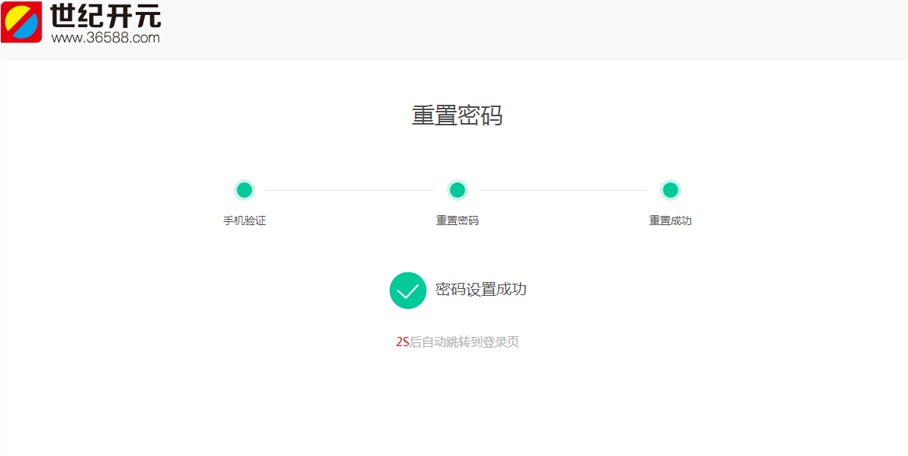Click the 世纪开元 brand name text
The width and height of the screenshot is (908, 456).
point(105,16)
